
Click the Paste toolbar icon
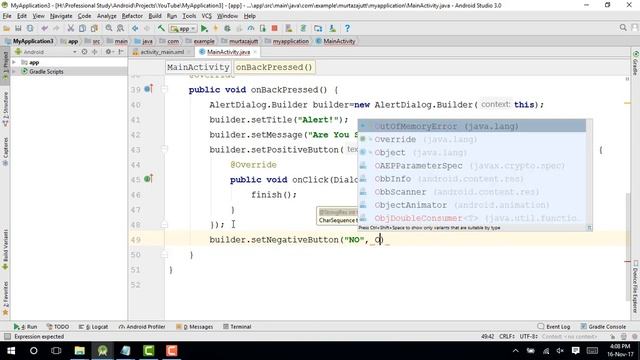click(x=94, y=28)
